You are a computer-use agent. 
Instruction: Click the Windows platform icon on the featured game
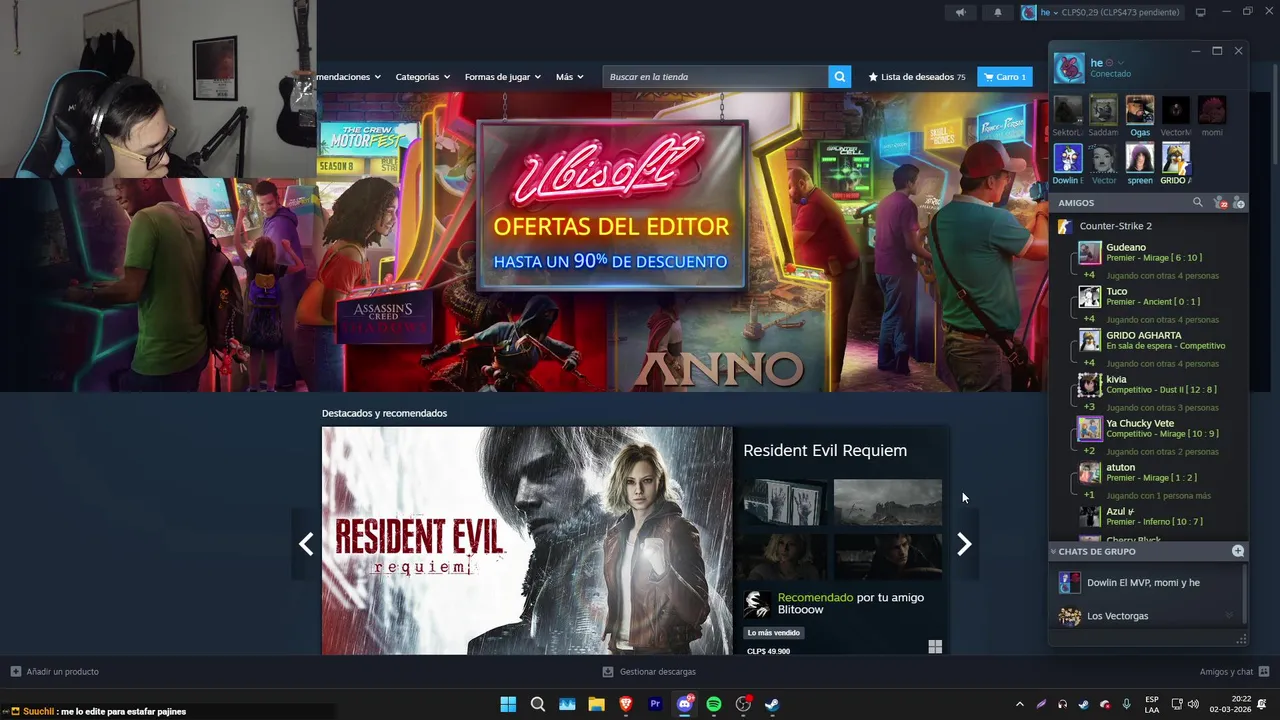935,647
